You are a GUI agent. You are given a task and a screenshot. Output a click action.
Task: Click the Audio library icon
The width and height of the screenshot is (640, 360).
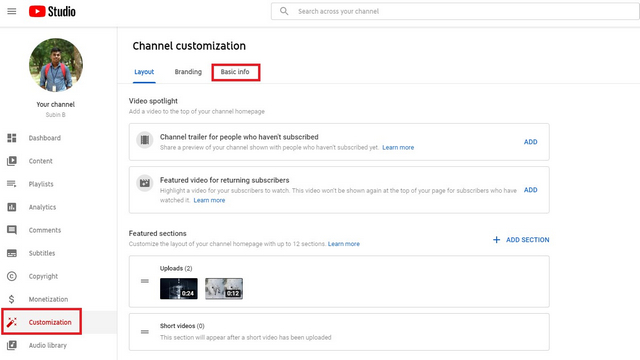pos(12,345)
